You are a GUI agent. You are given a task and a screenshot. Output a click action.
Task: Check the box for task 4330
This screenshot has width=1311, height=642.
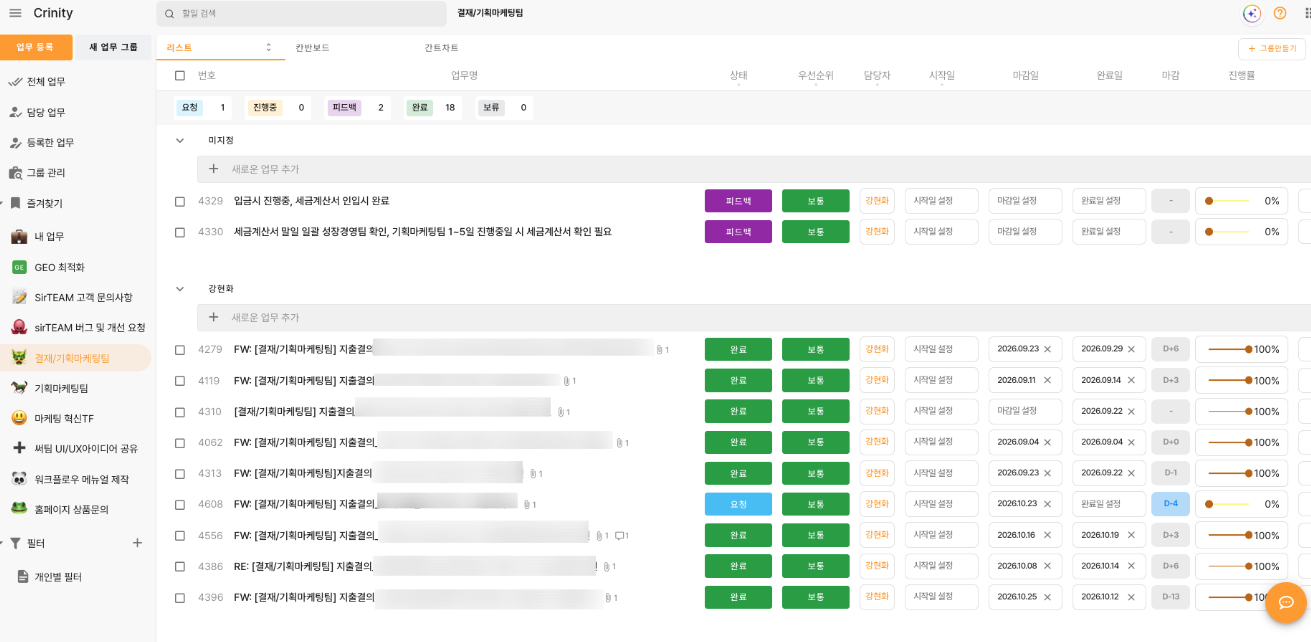point(180,232)
